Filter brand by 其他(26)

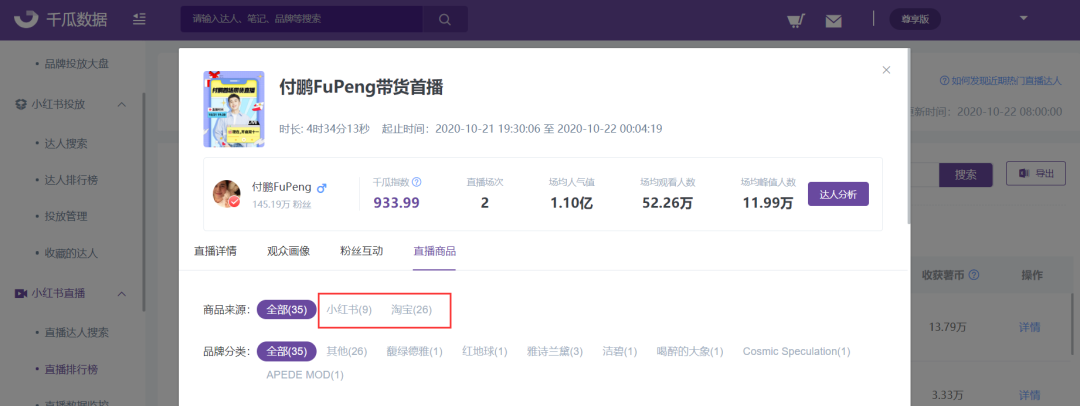346,352
